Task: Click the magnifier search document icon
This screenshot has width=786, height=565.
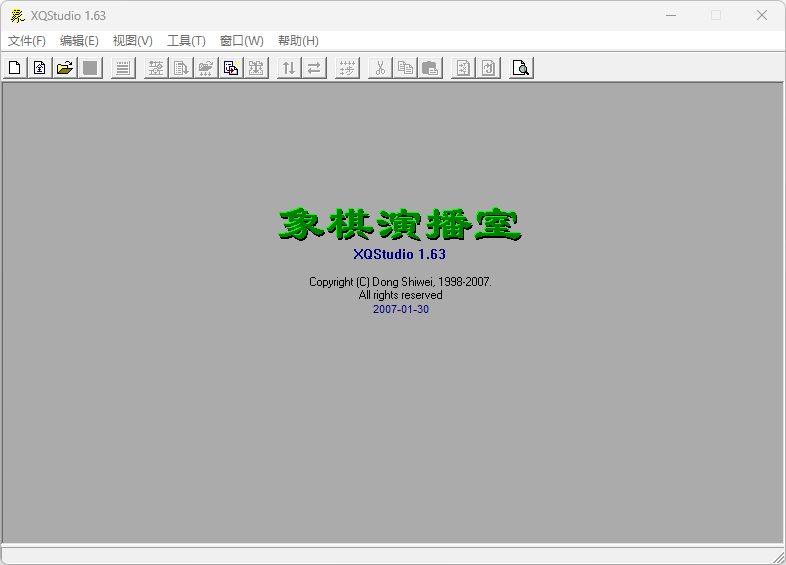Action: [x=521, y=68]
